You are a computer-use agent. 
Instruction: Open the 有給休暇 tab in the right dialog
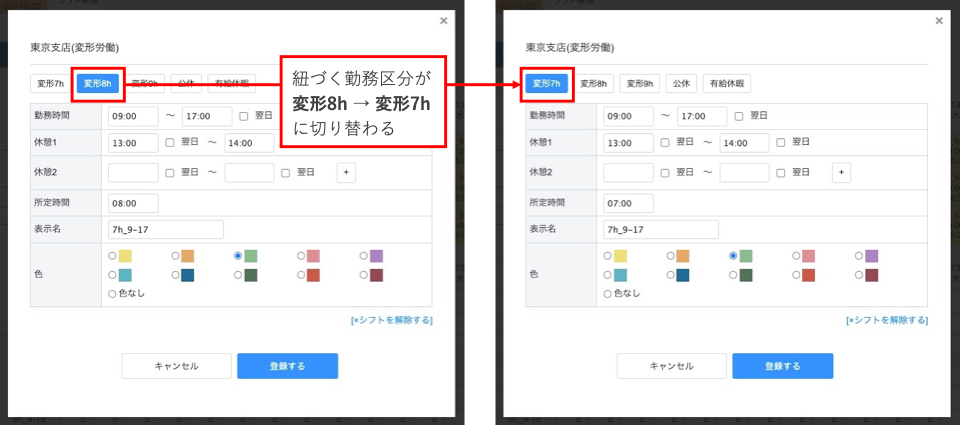(x=727, y=84)
